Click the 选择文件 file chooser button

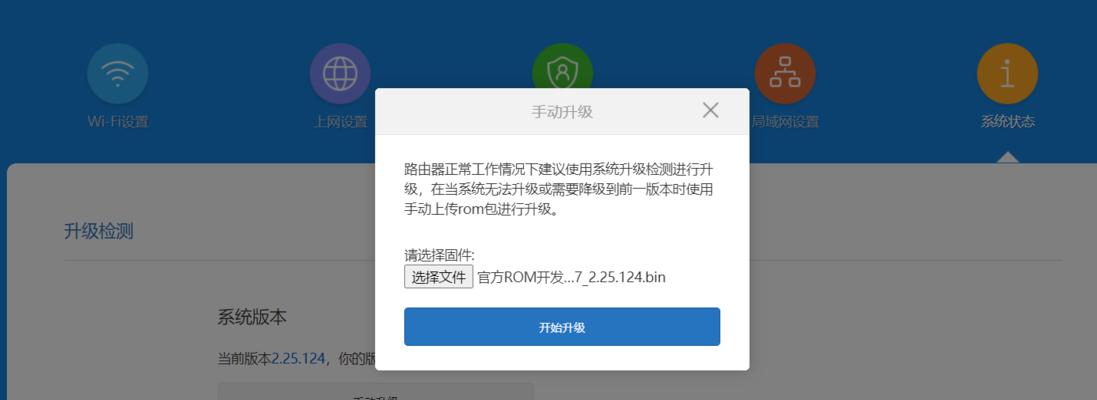tap(439, 277)
